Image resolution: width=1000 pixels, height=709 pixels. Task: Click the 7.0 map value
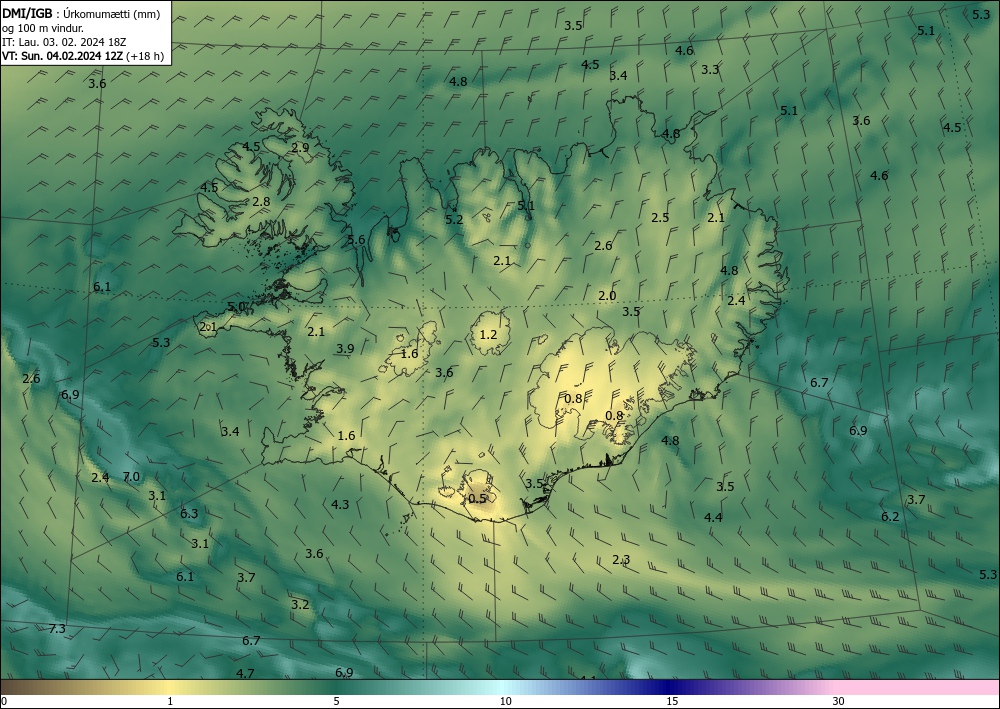(x=131, y=476)
